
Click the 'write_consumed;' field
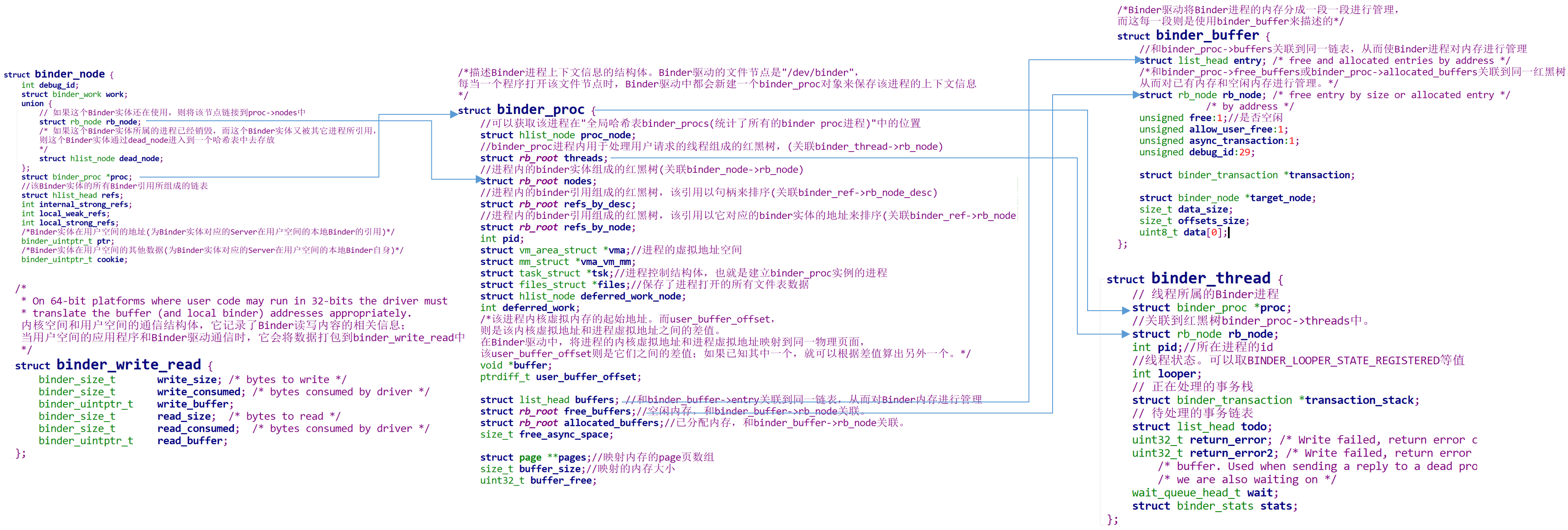201,392
